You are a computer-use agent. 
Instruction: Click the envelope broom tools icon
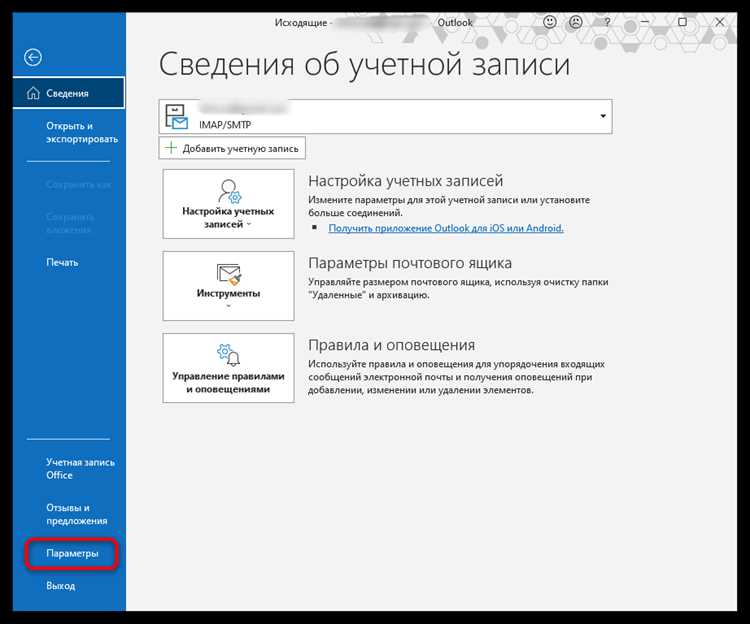(x=229, y=274)
